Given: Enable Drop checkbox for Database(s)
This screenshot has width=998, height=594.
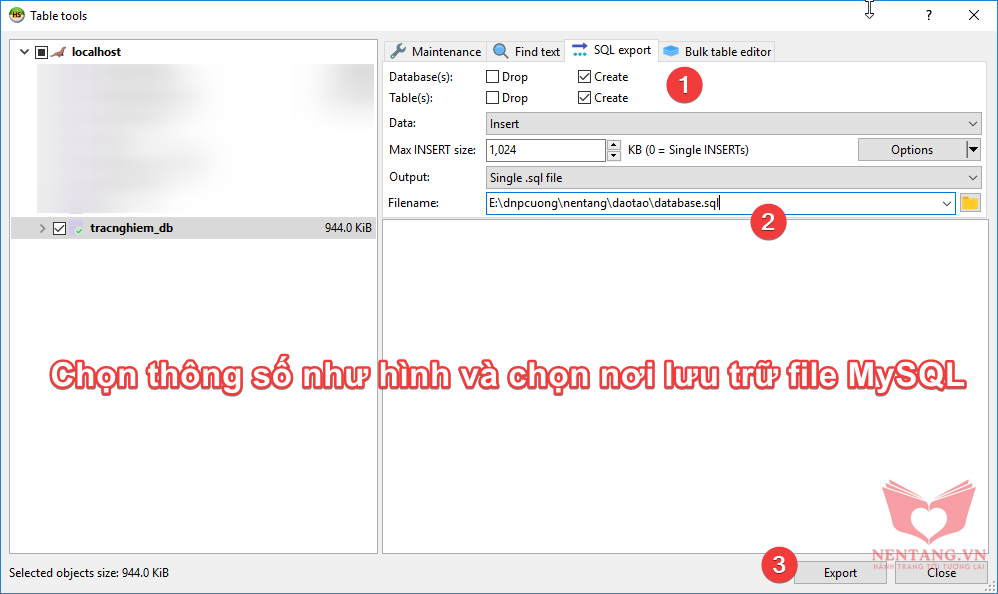Looking at the screenshot, I should 492,77.
